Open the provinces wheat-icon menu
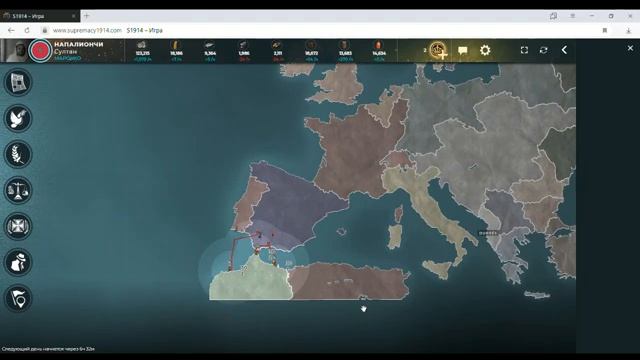 click(x=18, y=154)
